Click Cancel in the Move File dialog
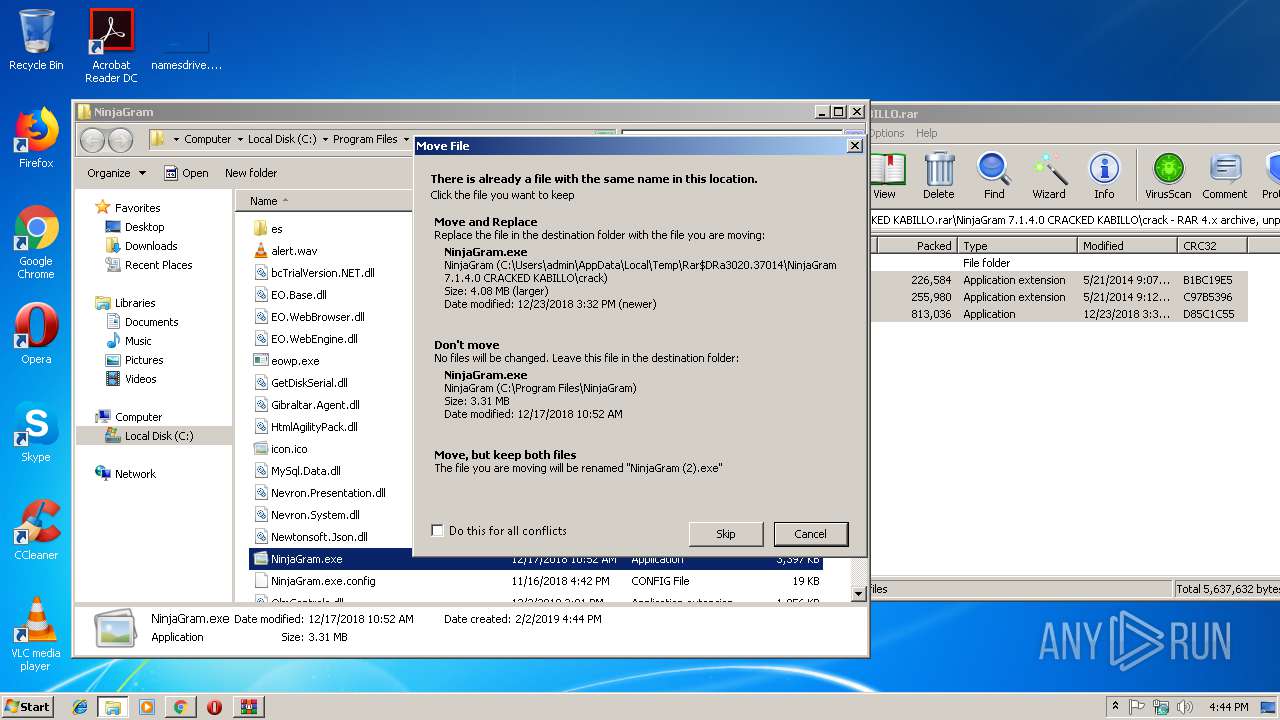 pyautogui.click(x=810, y=534)
